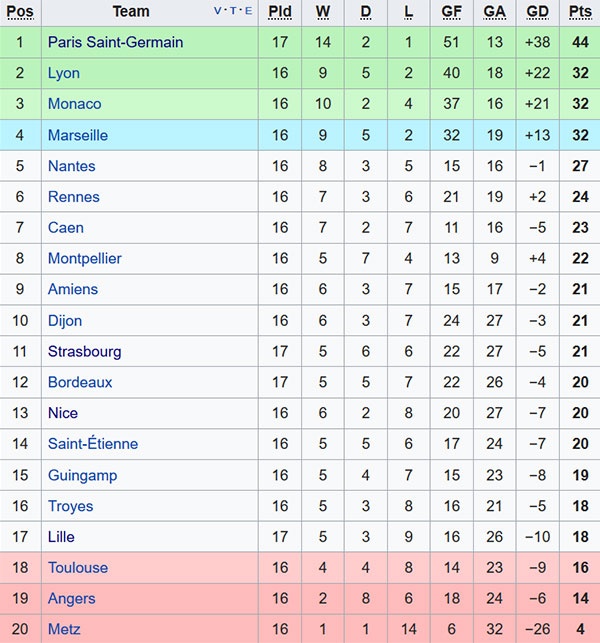Click the Metz team link

tap(64, 630)
